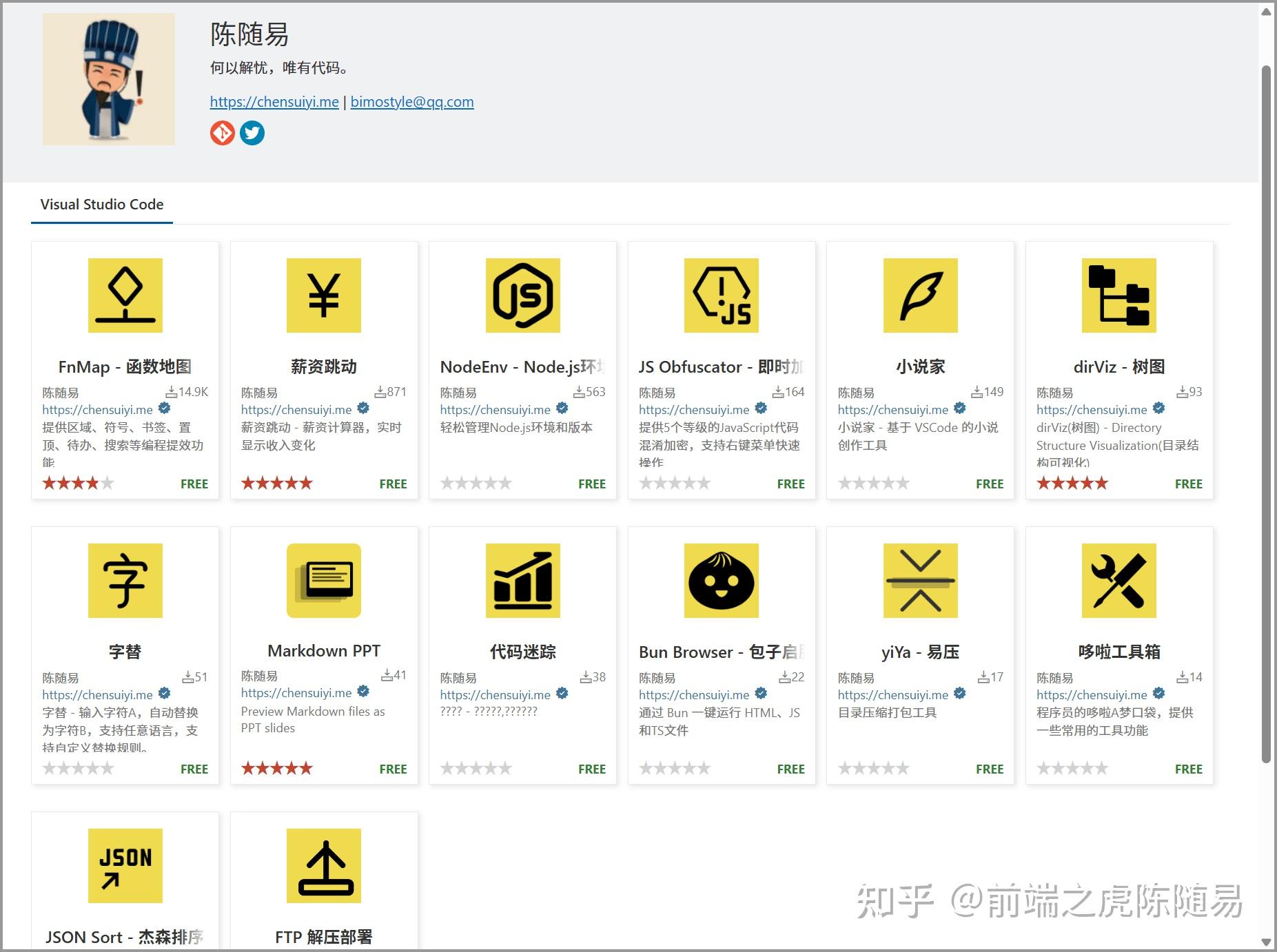Select the 小说家 feather icon
The height and width of the screenshot is (952, 1277).
pos(919,295)
